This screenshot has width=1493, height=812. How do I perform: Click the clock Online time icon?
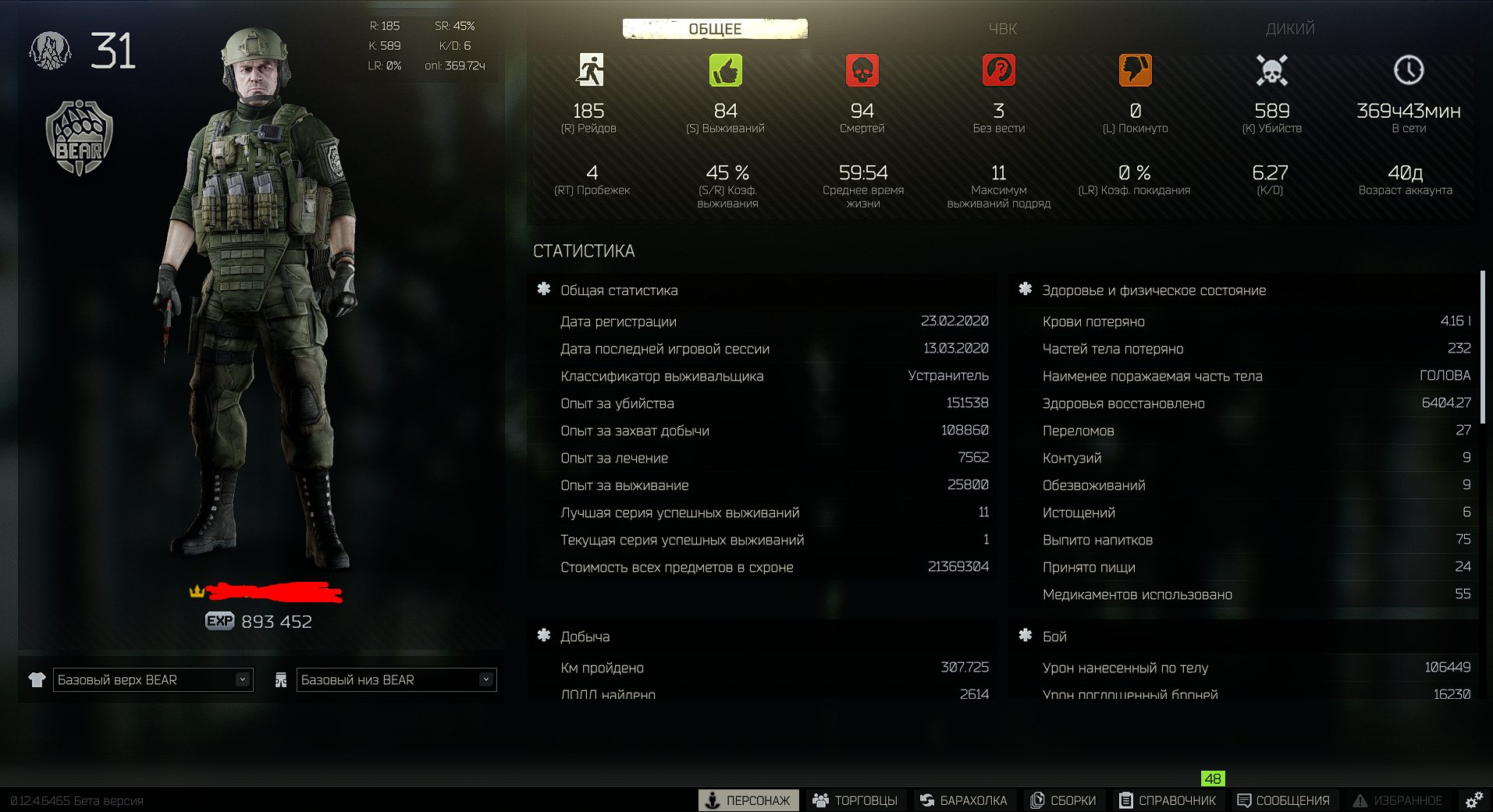[x=1409, y=70]
